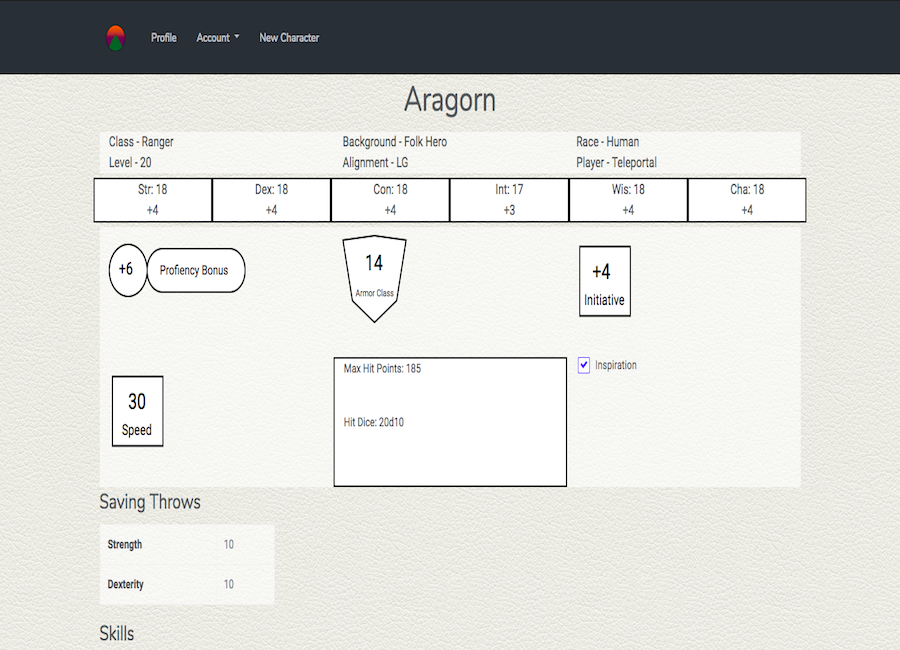The width and height of the screenshot is (900, 650).
Task: Click the Class - Ranger text
Action: 141,142
